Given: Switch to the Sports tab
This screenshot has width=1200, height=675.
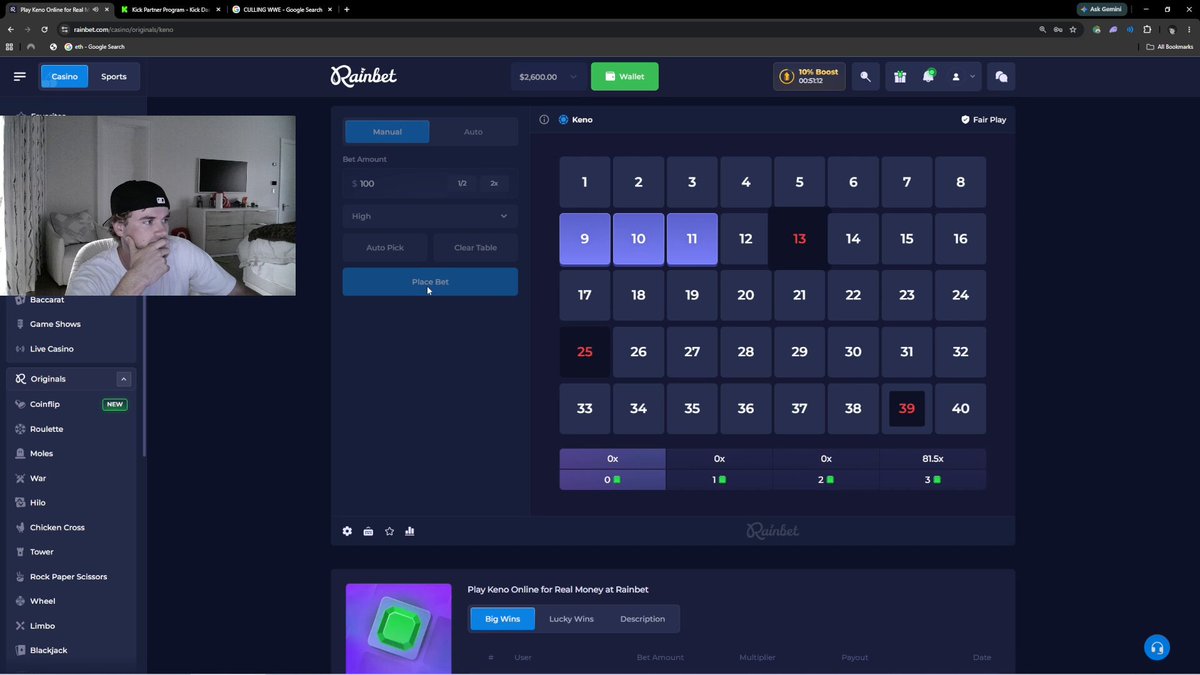Looking at the screenshot, I should (x=114, y=76).
